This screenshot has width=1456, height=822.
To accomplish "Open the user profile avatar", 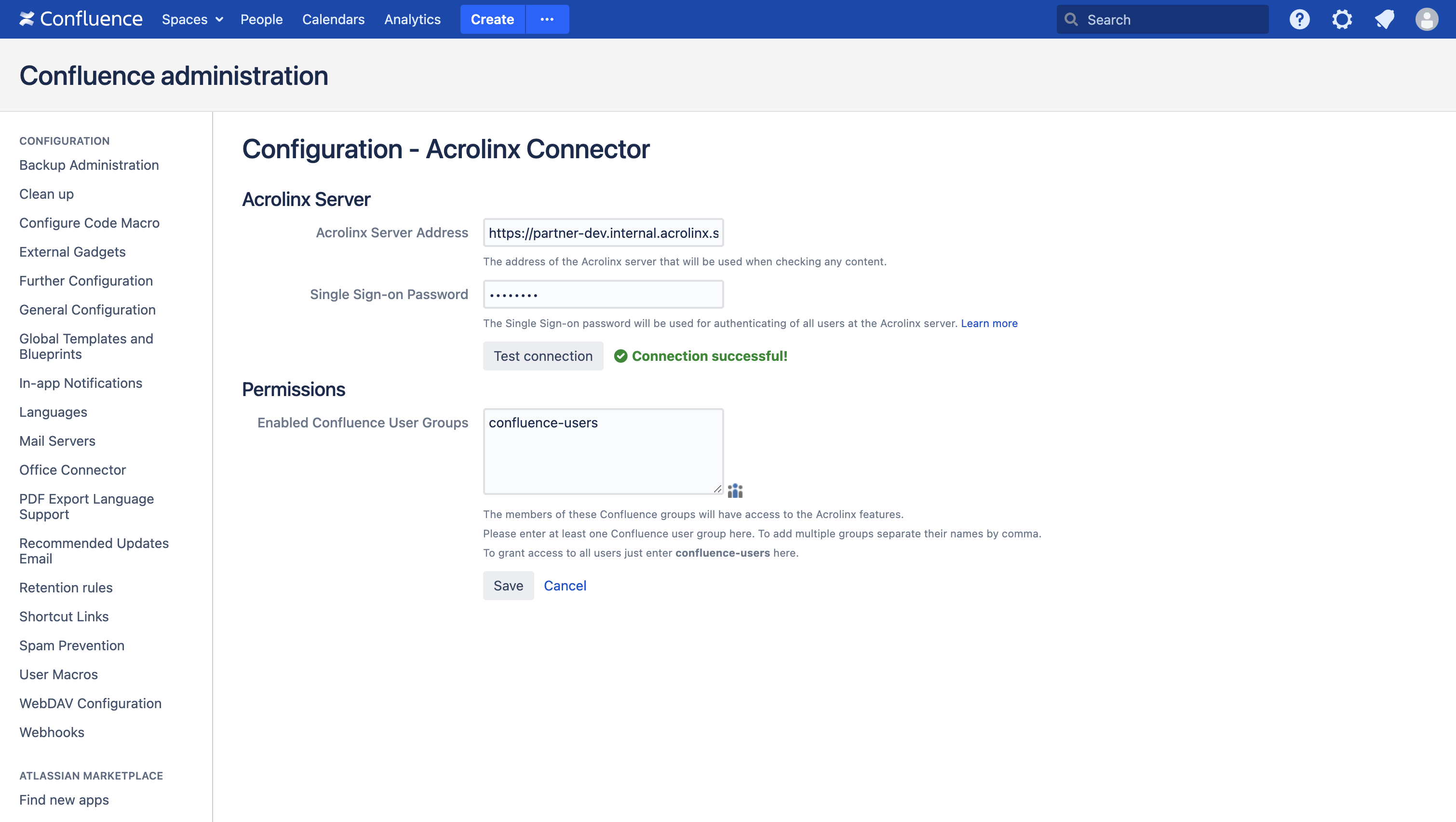I will (1427, 19).
